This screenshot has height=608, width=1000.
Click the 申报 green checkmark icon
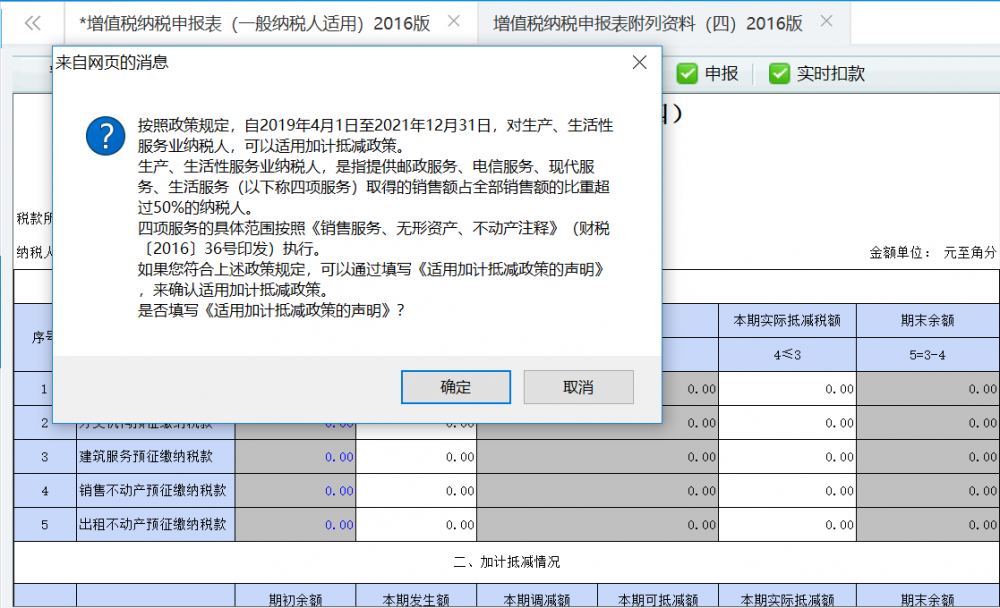[688, 73]
